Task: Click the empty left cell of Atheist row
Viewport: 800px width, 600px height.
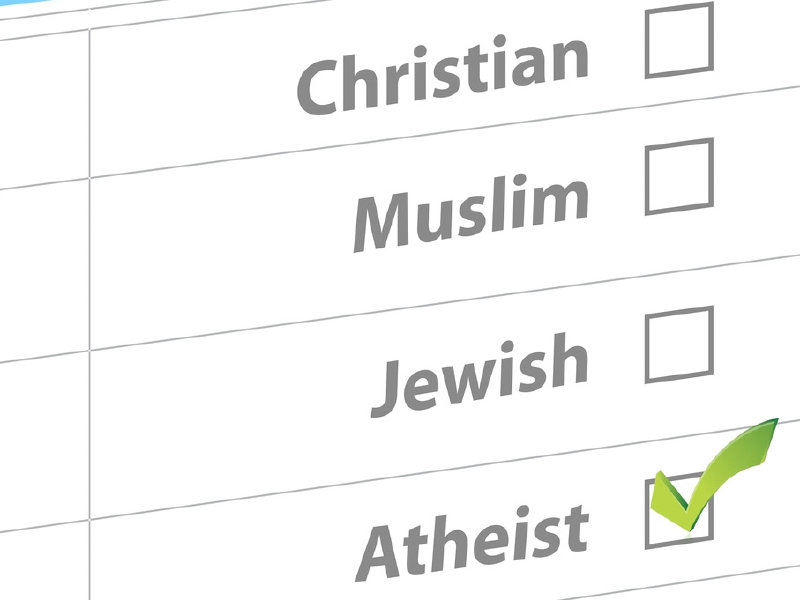Action: (x=44, y=561)
